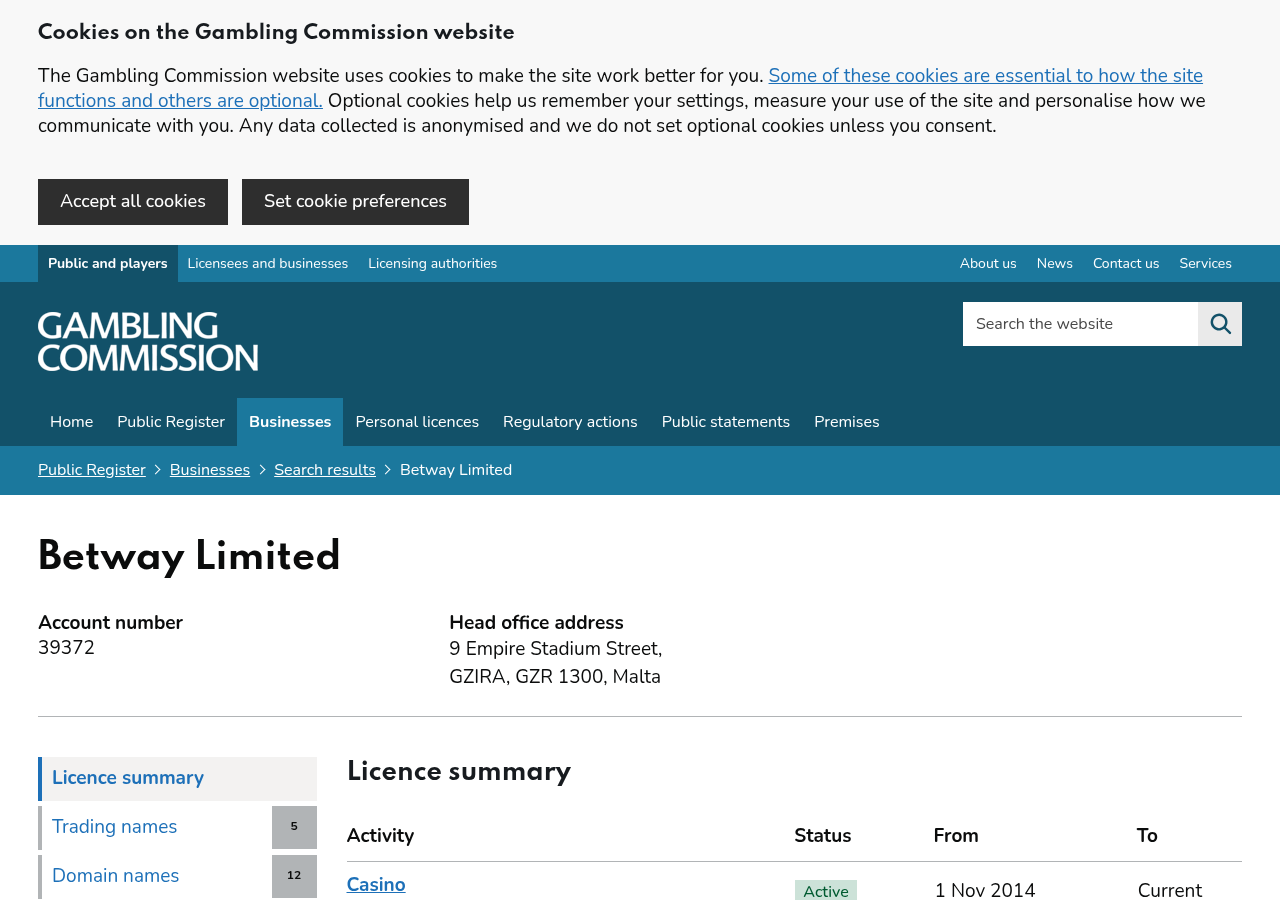1280x900 pixels.
Task: Go to News page
Action: (x=1054, y=264)
